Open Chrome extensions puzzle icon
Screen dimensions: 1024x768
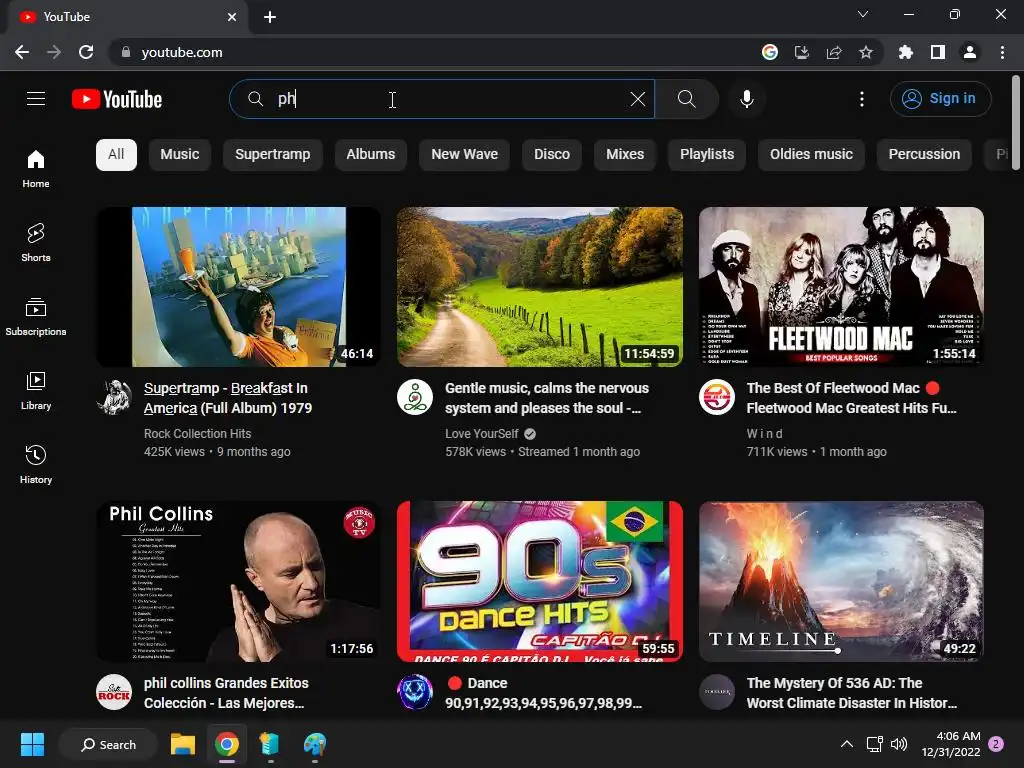point(906,52)
